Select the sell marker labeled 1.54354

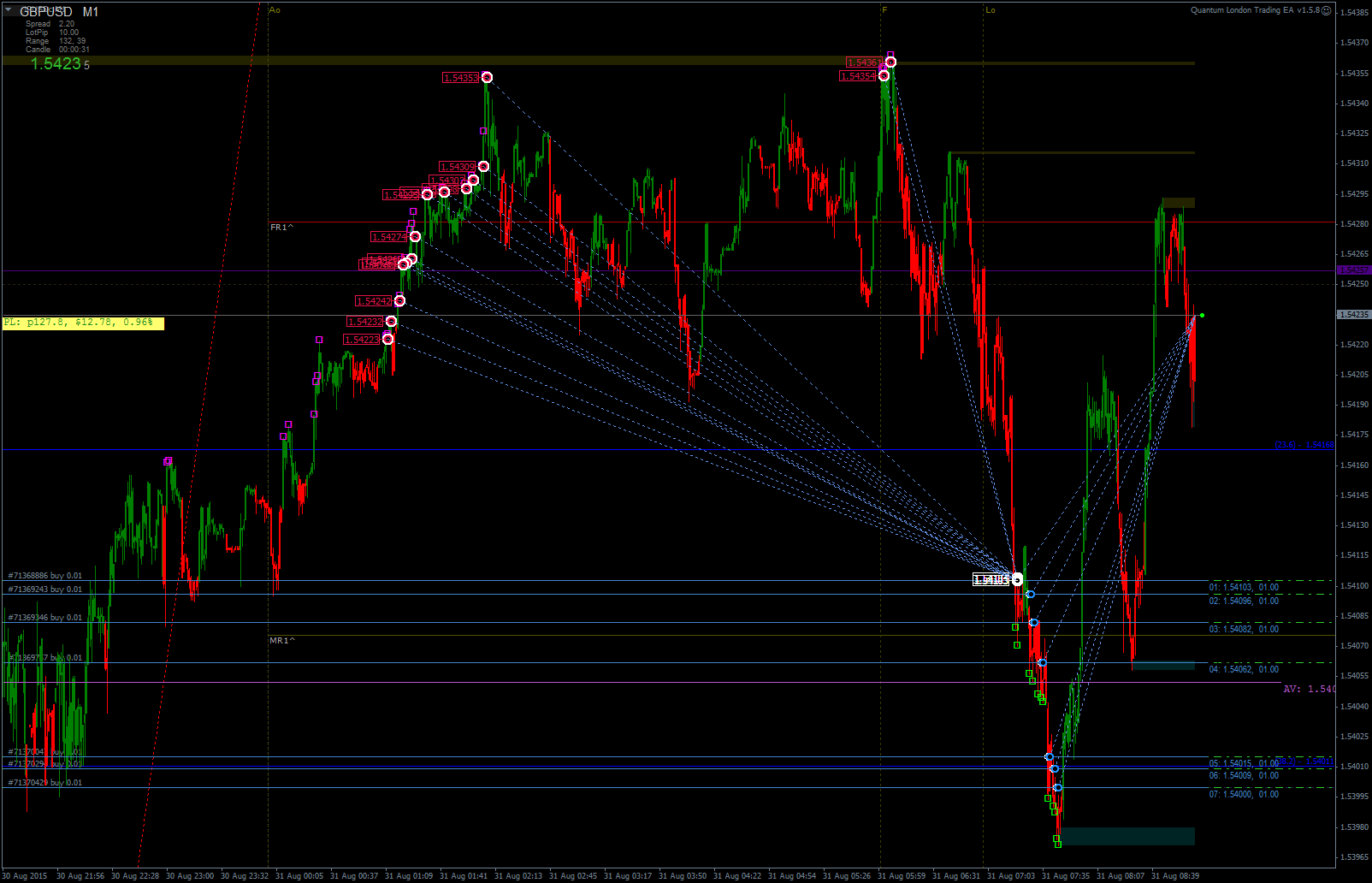(884, 76)
